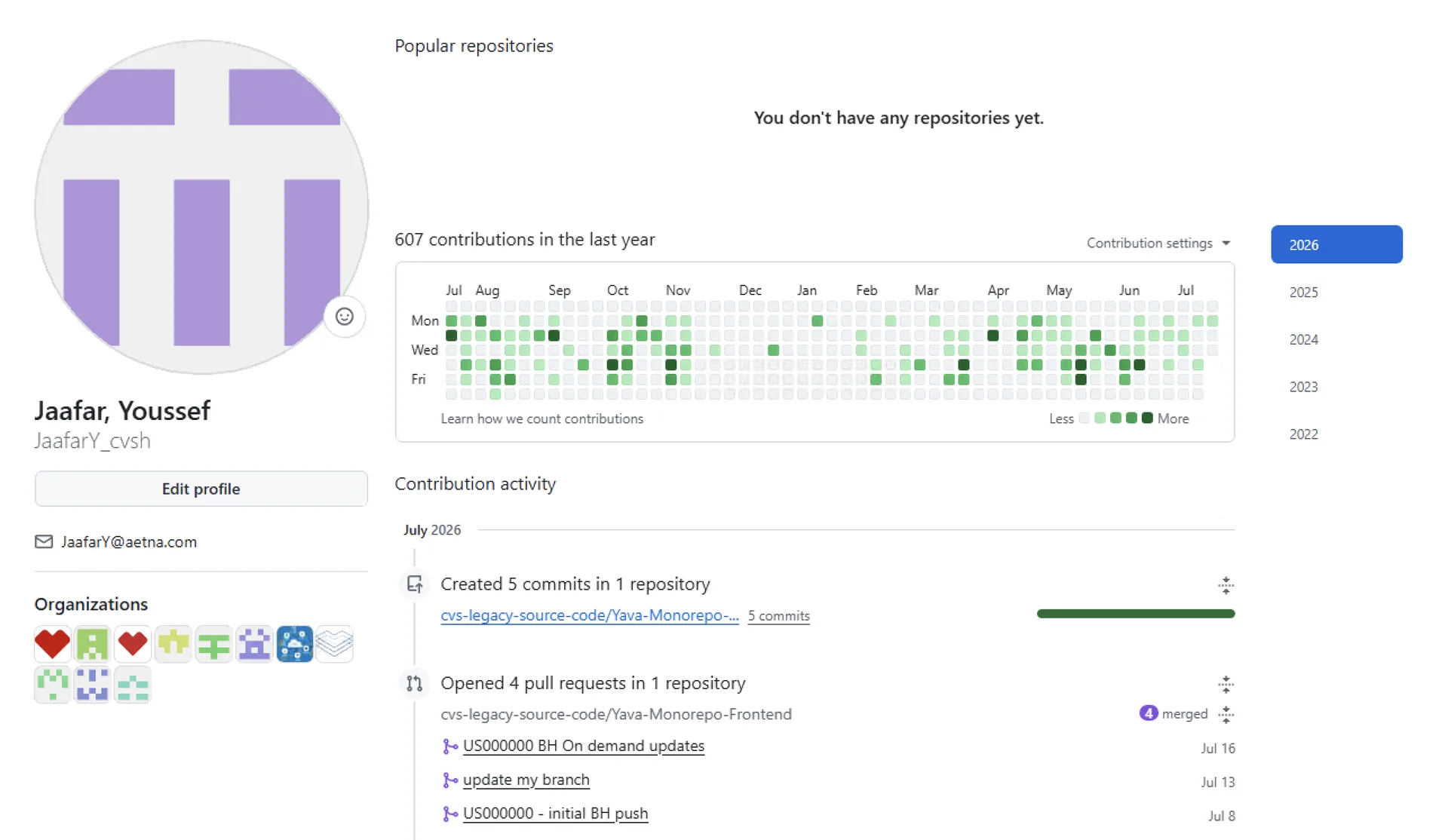
Task: Click the Organizations heading
Action: [x=91, y=604]
